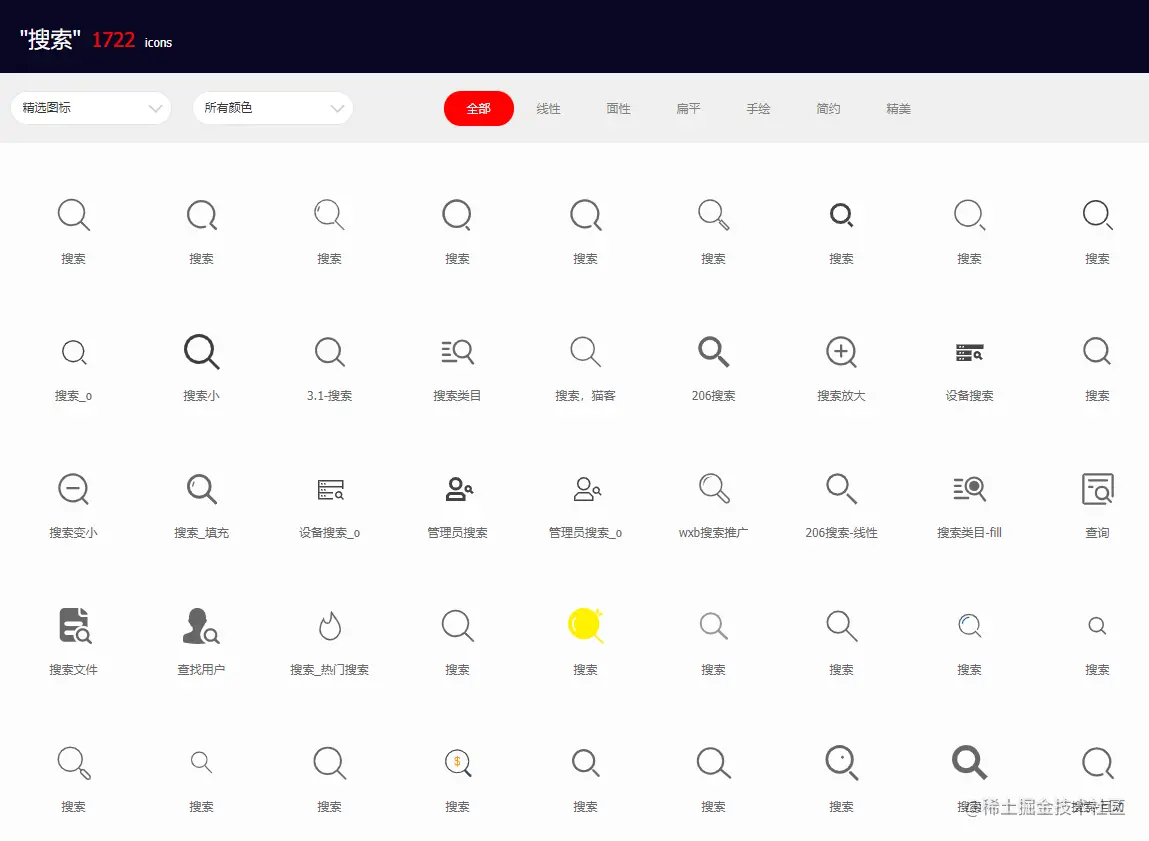Click the 管理员搜索 user search icon
The image size is (1149, 841).
[459, 489]
